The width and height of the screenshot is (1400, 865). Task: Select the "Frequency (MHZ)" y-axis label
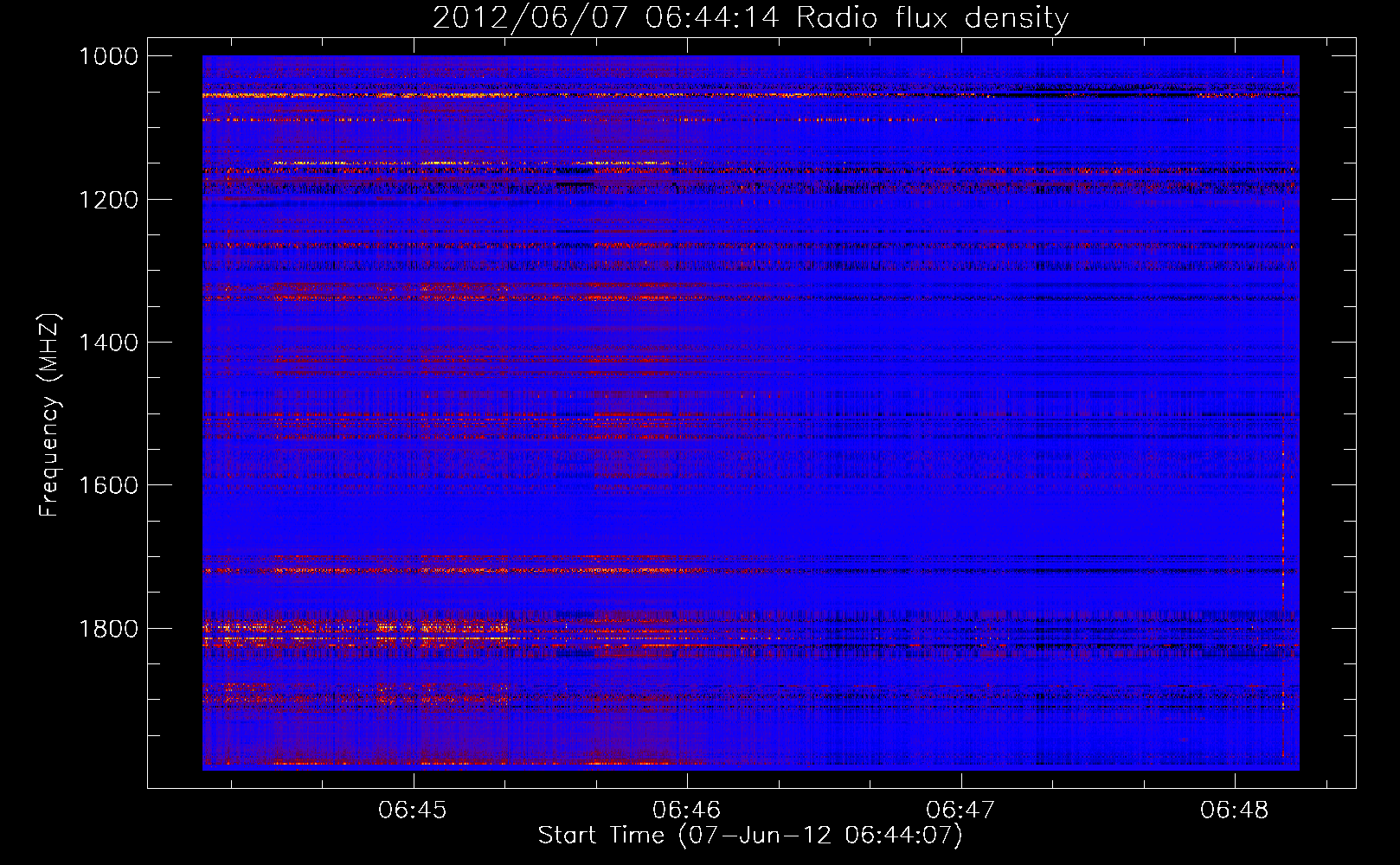pyautogui.click(x=50, y=415)
